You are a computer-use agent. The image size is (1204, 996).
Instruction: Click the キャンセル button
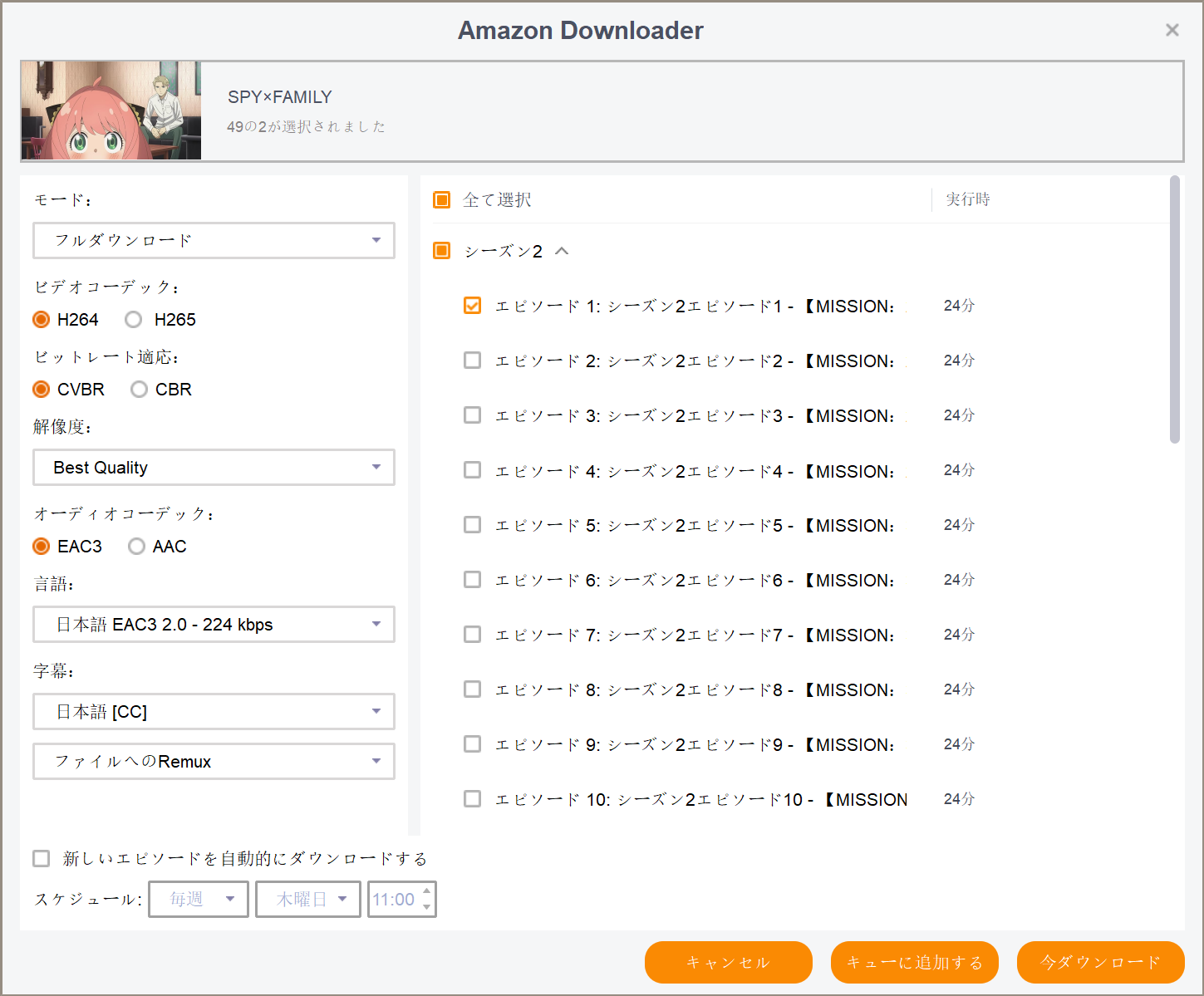point(729,962)
